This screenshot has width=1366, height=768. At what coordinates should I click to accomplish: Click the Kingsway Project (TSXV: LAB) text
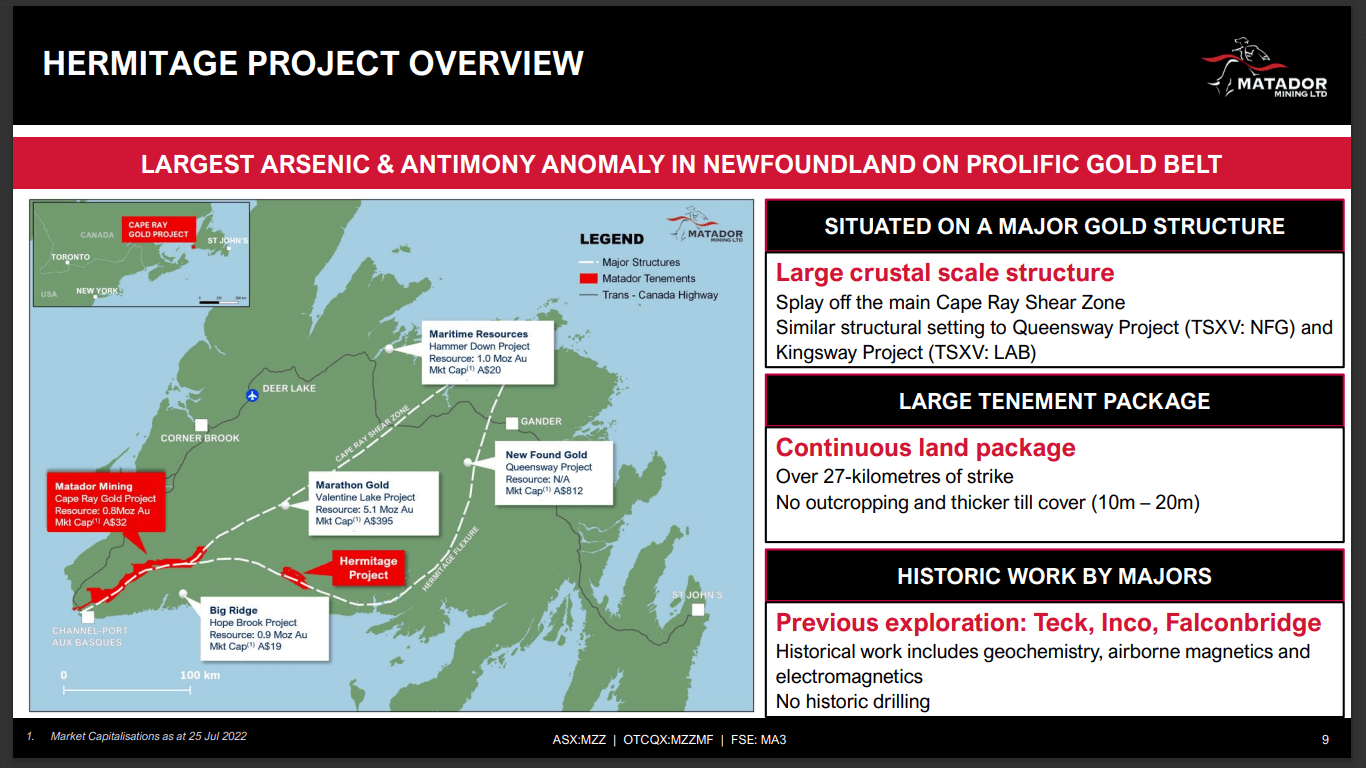pyautogui.click(x=906, y=353)
